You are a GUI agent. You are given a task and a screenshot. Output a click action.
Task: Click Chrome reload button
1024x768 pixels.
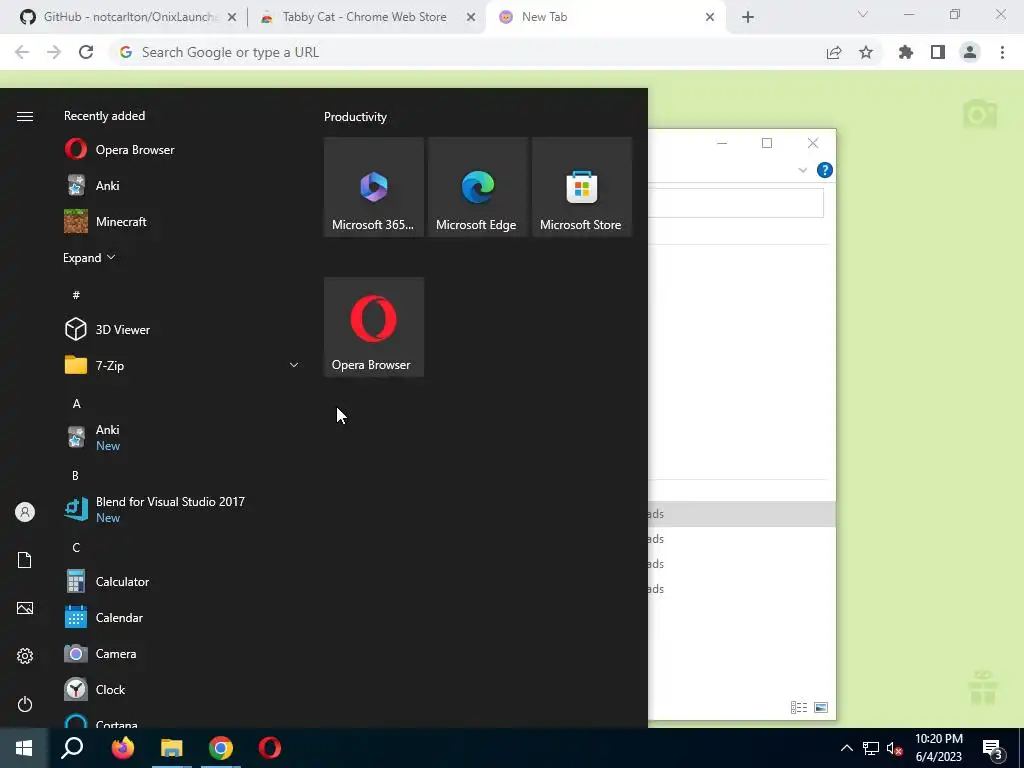[x=86, y=52]
